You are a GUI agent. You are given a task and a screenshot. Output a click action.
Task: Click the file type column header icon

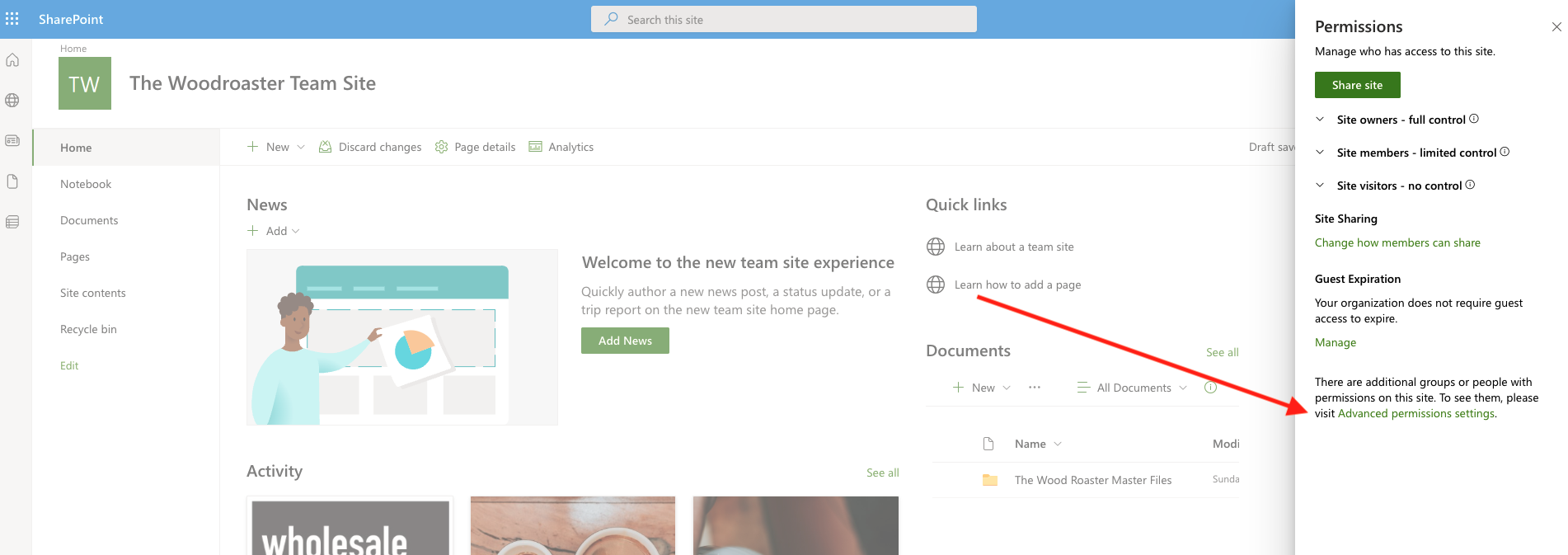point(988,444)
